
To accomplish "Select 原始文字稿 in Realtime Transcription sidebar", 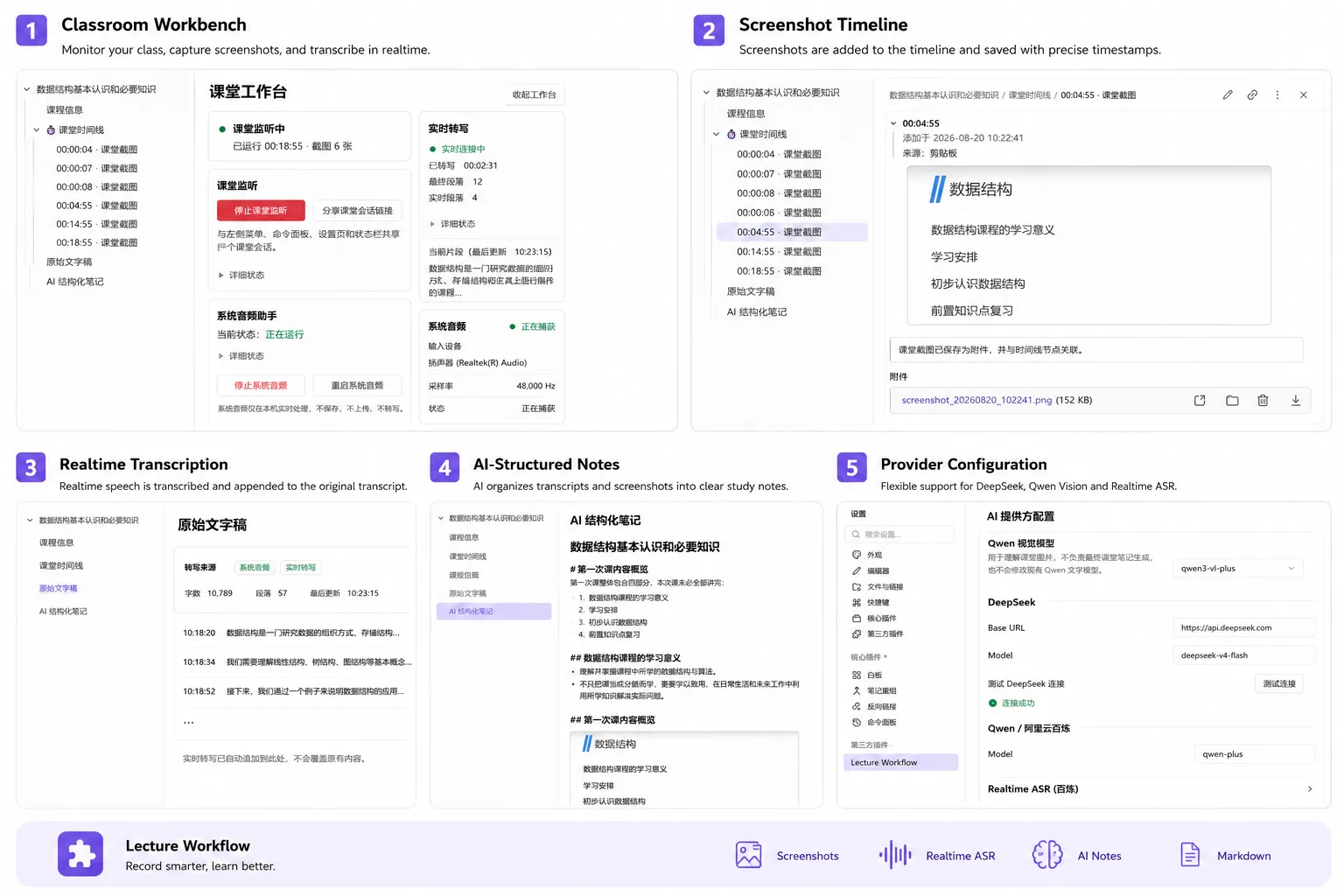I will [x=59, y=588].
